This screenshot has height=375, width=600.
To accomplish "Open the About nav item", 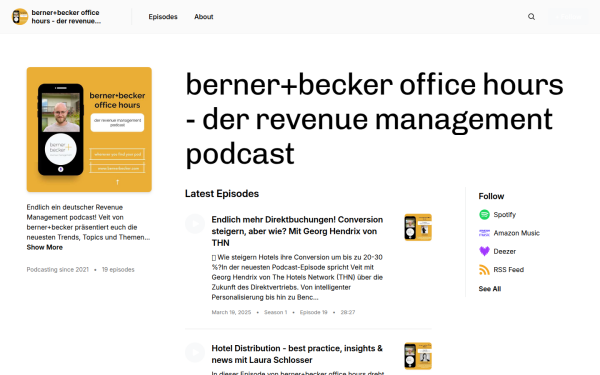I will click(x=204, y=17).
